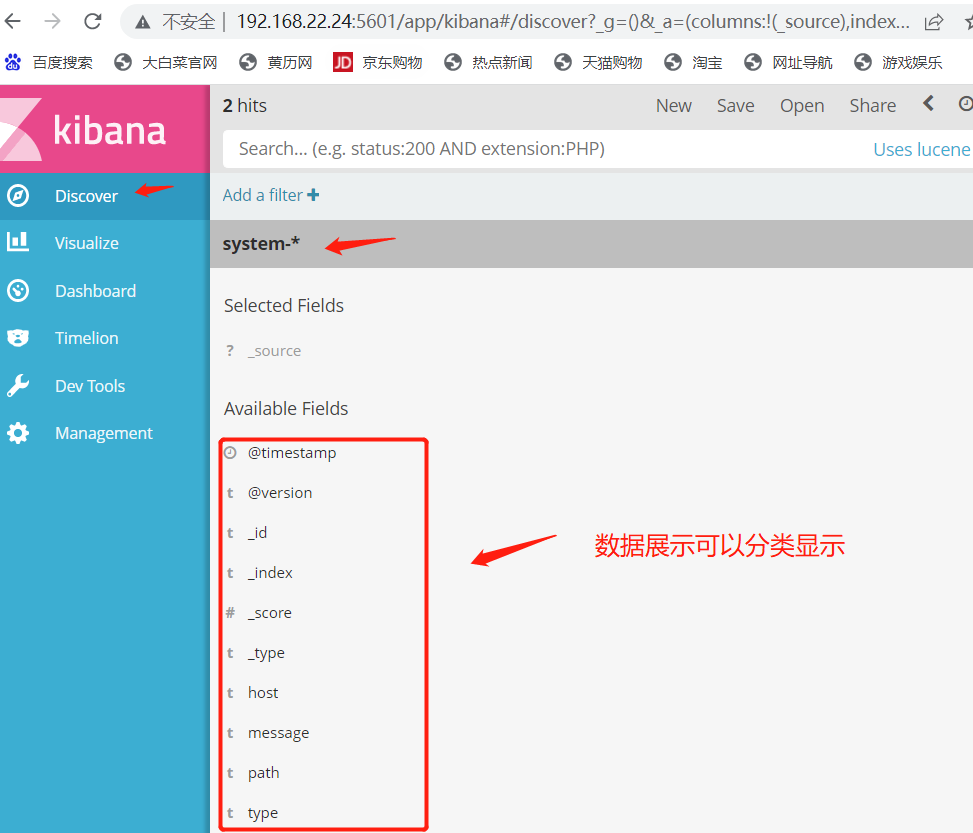Select the _type field

266,653
